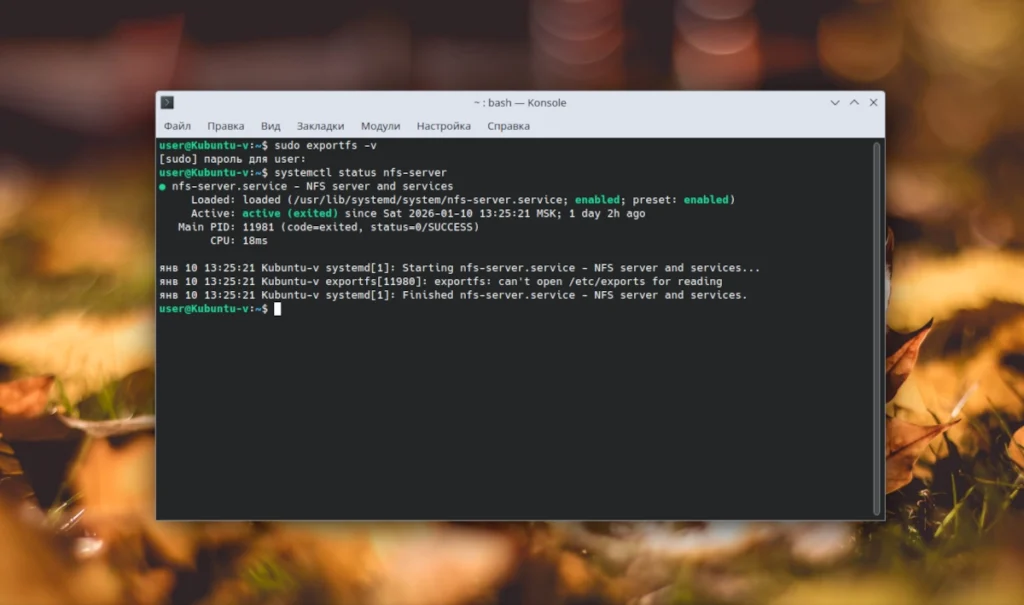Click the "can't open /etc/exports for reading" line
The height and width of the screenshot is (605, 1024).
point(441,282)
